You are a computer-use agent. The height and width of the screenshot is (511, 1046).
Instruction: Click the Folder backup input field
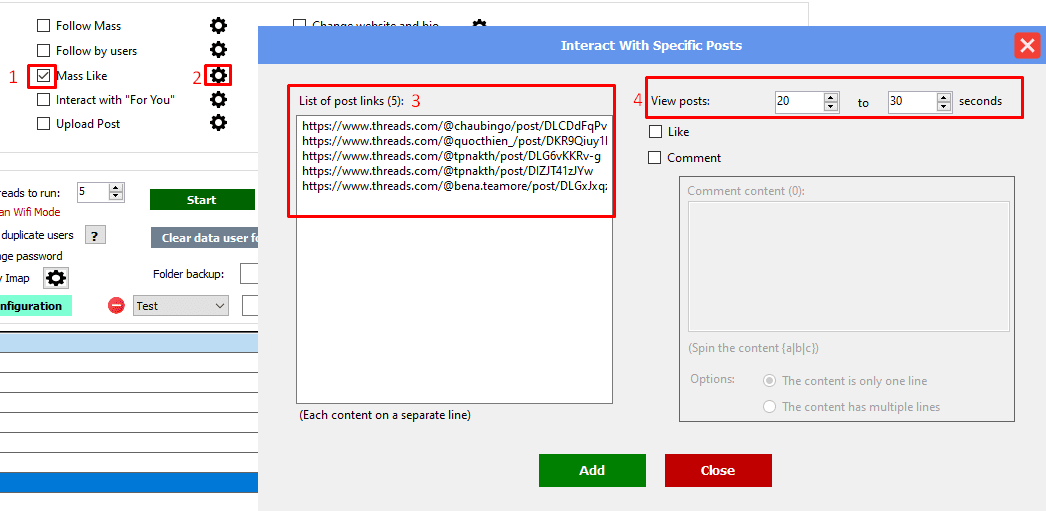249,274
